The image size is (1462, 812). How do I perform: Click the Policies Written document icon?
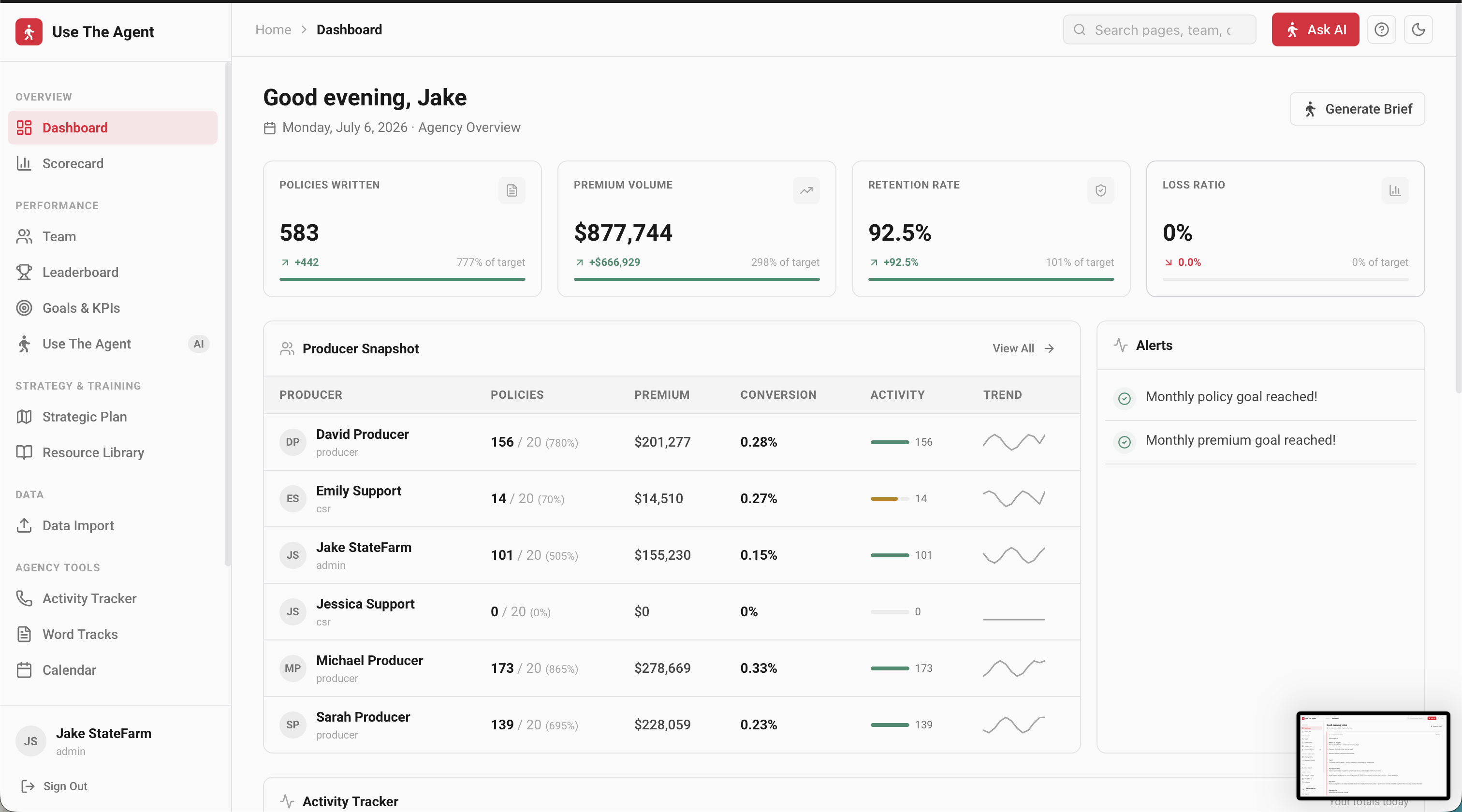coord(512,190)
